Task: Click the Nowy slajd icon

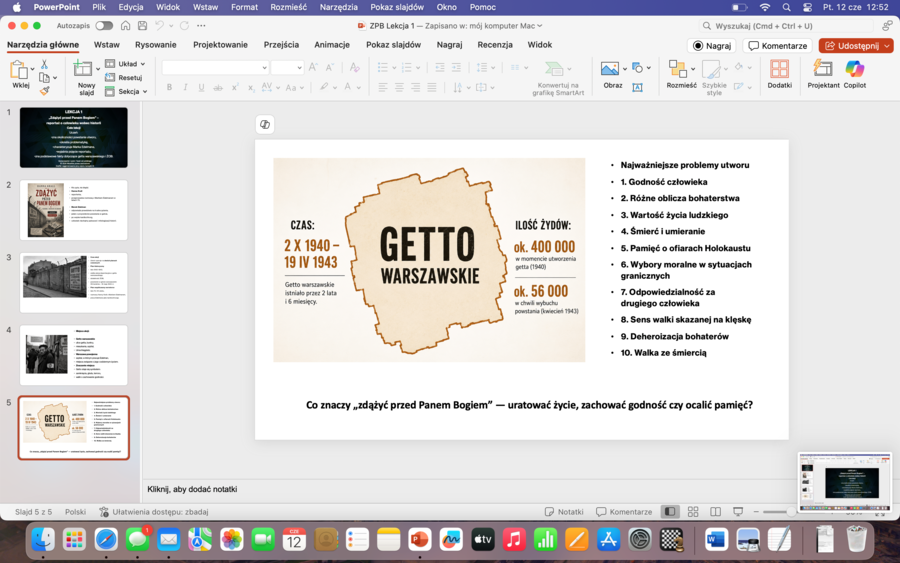Action: [x=83, y=69]
